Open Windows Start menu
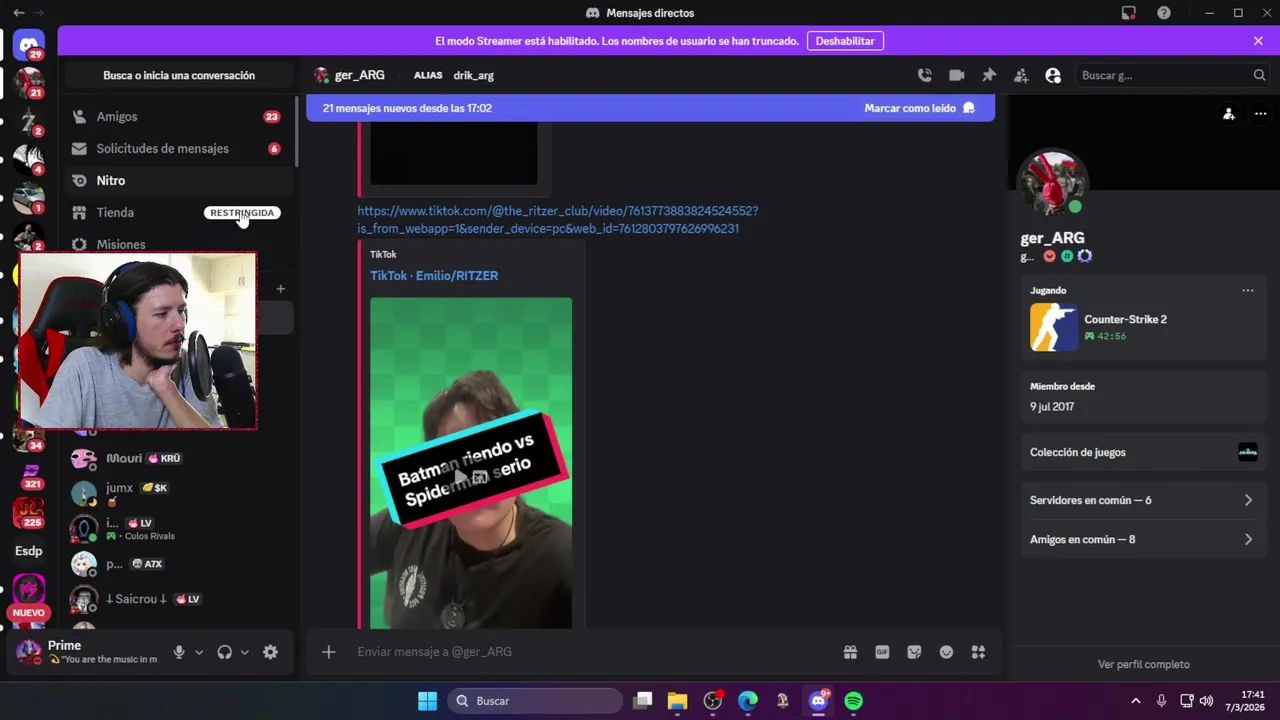Image resolution: width=1280 pixels, height=720 pixels. click(427, 701)
